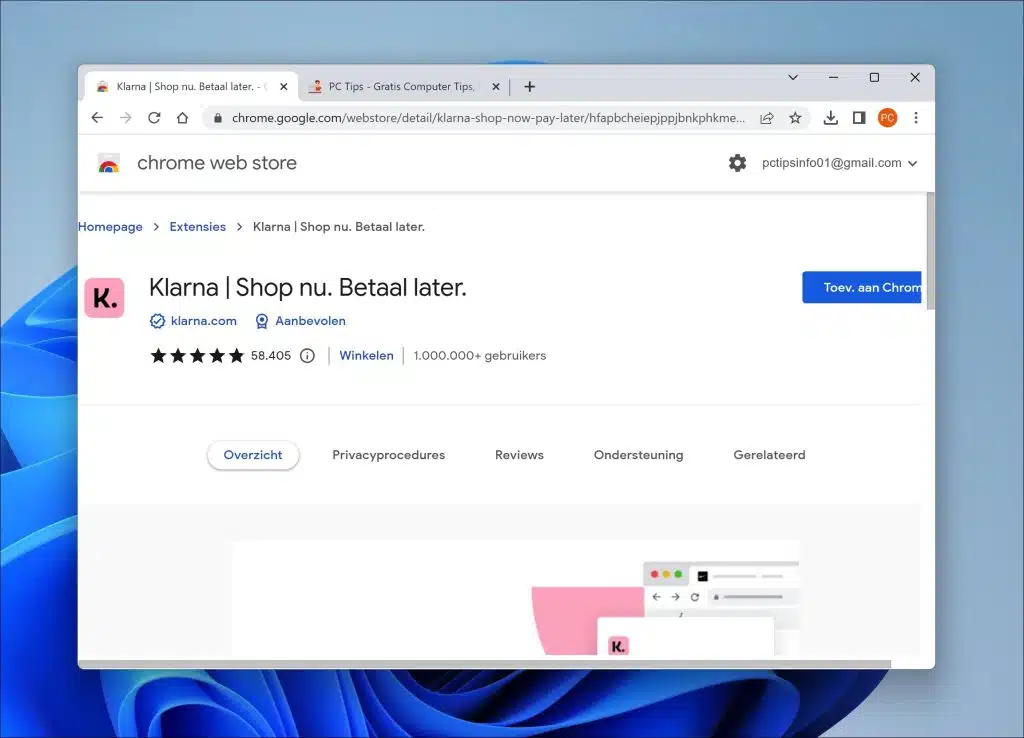Click the chrome web store rainbow logo

pyautogui.click(x=109, y=163)
